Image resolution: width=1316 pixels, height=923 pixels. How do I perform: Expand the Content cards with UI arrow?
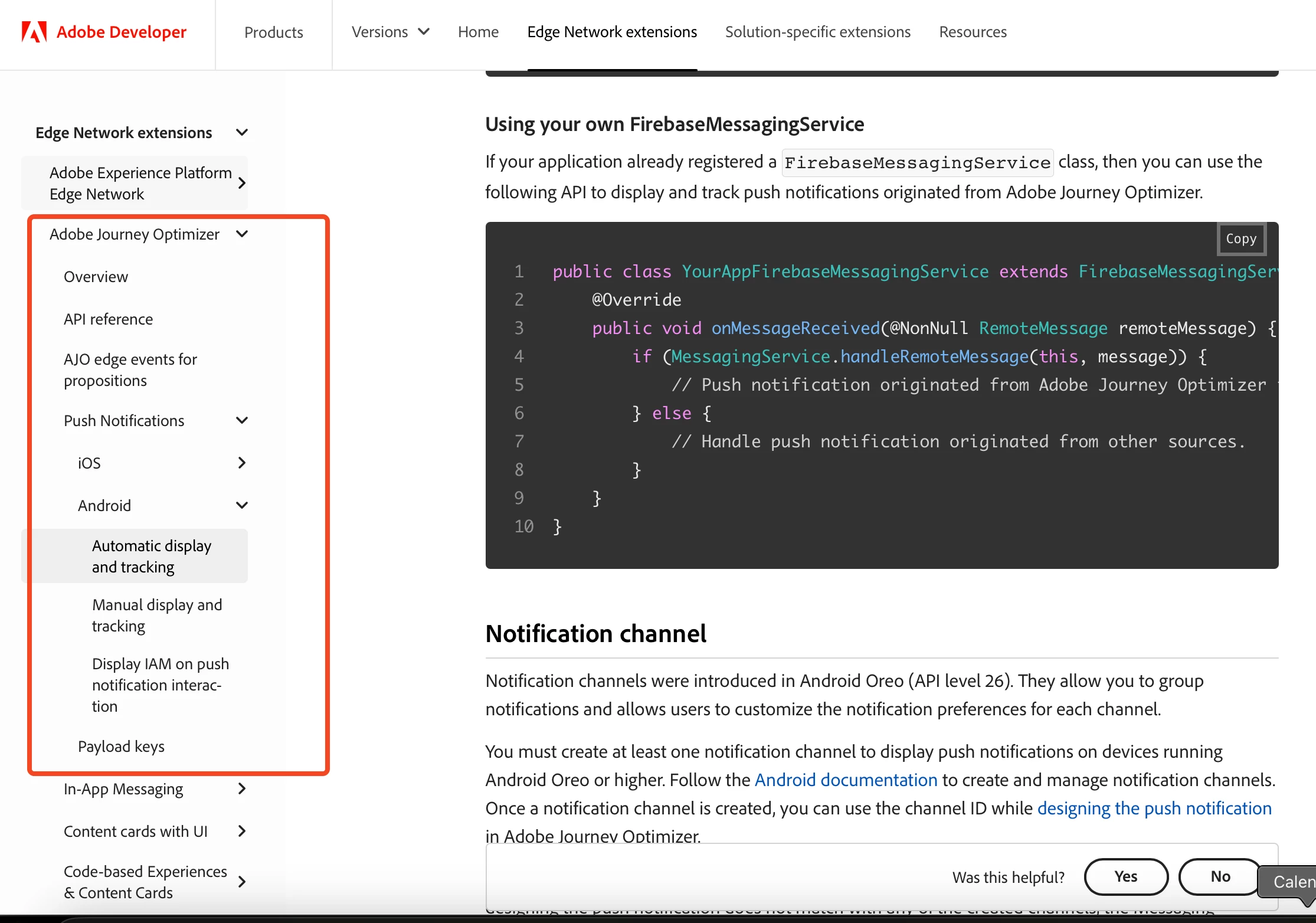pyautogui.click(x=241, y=832)
